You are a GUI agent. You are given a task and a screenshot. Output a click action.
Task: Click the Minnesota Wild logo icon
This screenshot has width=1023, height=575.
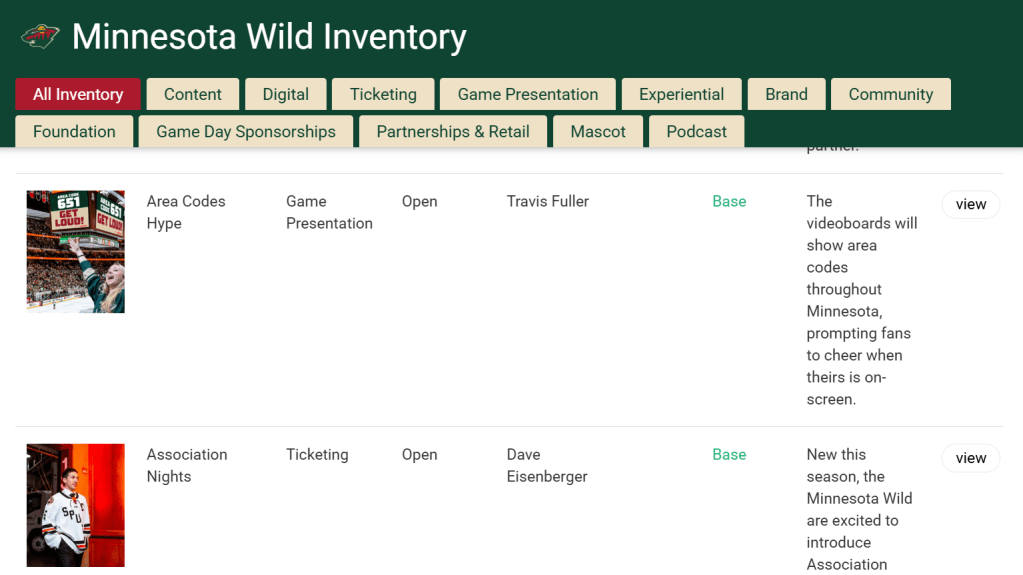tap(40, 37)
